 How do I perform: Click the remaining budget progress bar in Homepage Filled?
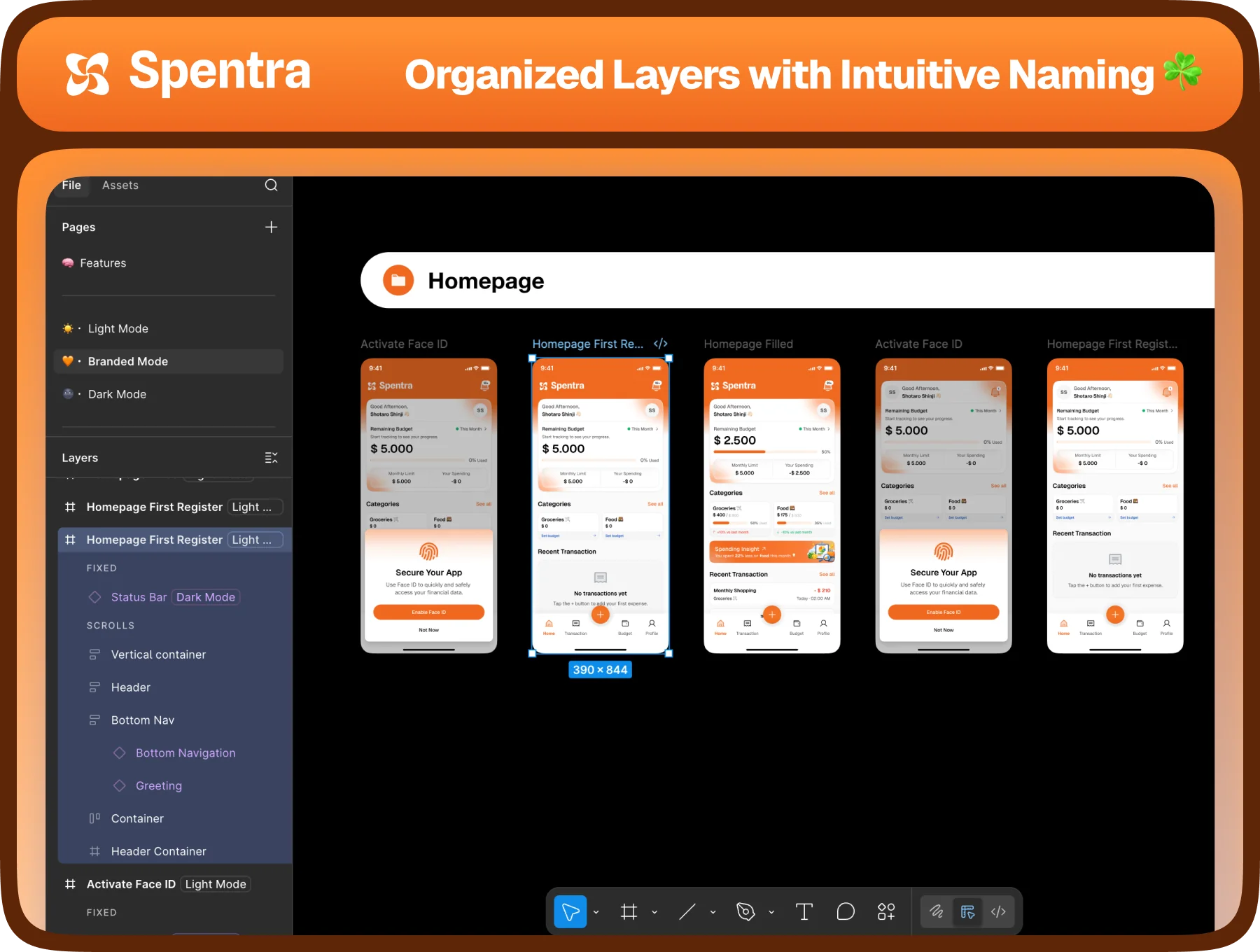point(766,451)
